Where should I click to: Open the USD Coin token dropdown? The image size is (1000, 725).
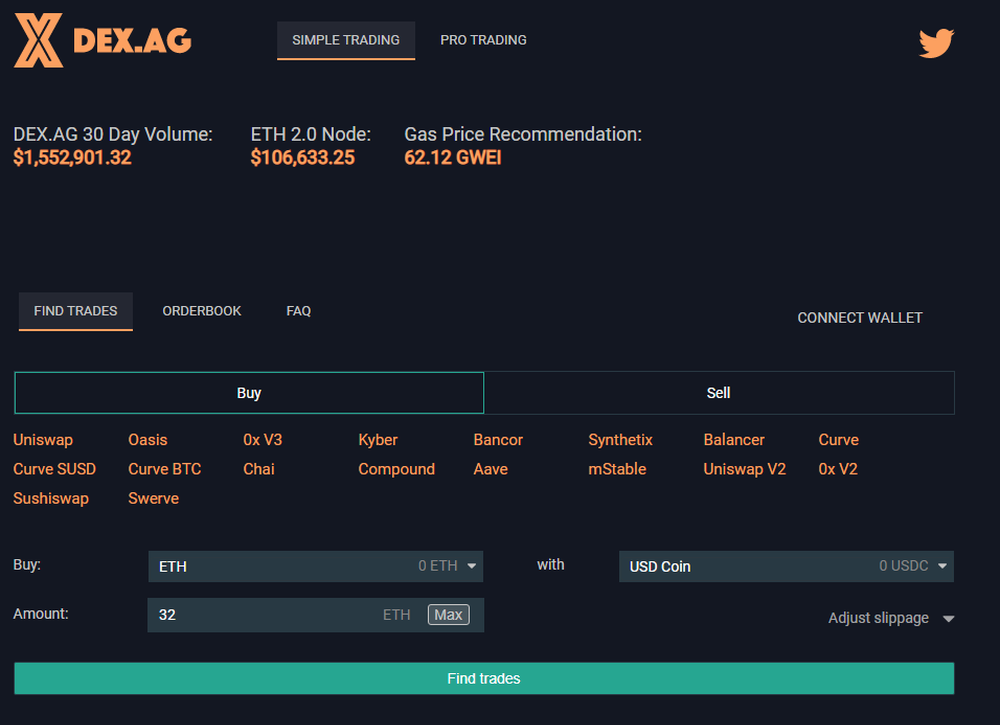[x=786, y=566]
